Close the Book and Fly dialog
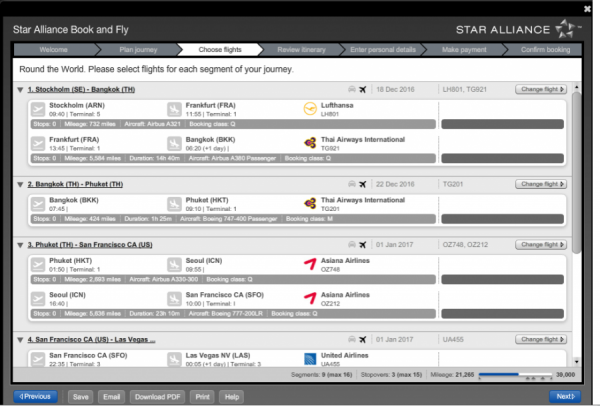600x406 pixels. click(x=587, y=9)
